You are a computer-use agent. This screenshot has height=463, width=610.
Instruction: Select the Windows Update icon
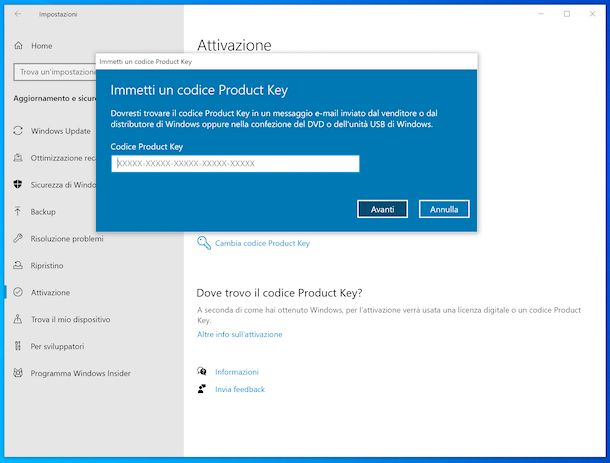(18, 131)
